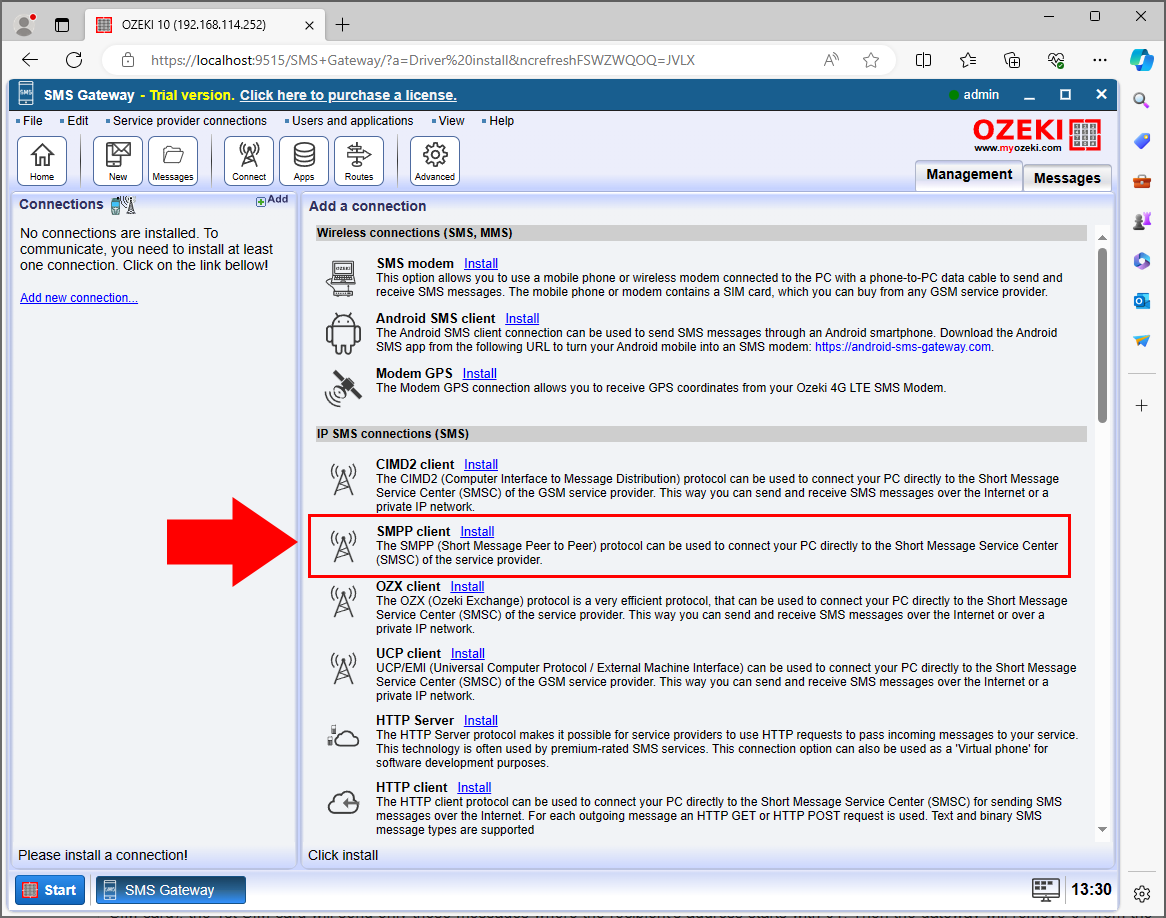This screenshot has width=1166, height=918.
Task: Click Install next to HTTP client
Action: click(x=474, y=787)
